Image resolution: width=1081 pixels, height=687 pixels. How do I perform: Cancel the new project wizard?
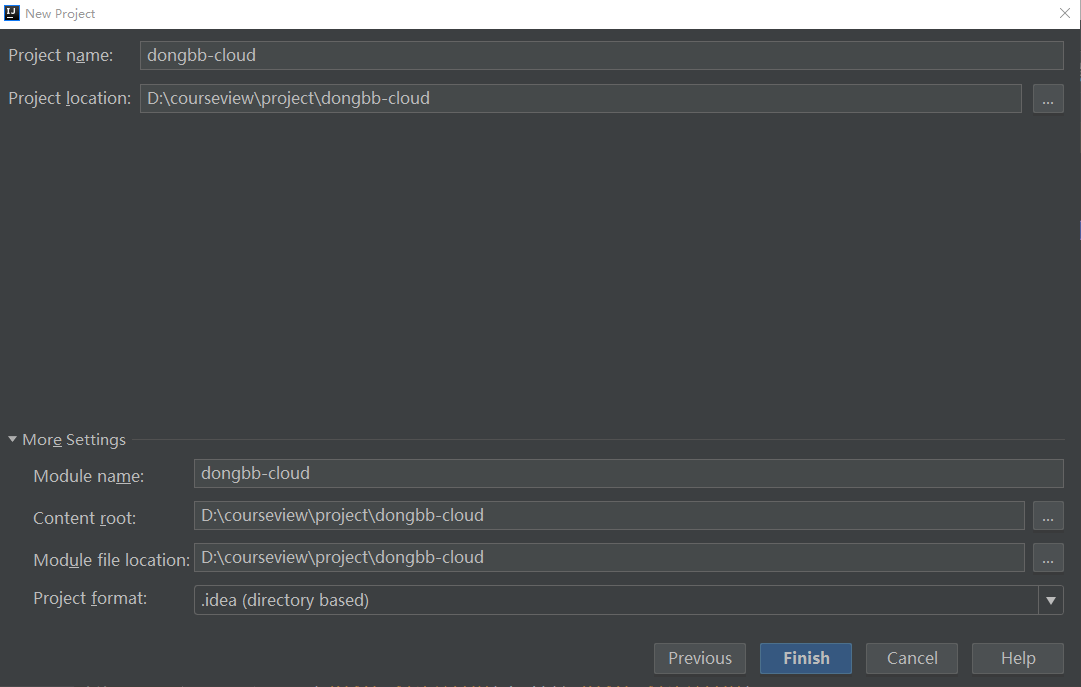pyautogui.click(x=912, y=658)
